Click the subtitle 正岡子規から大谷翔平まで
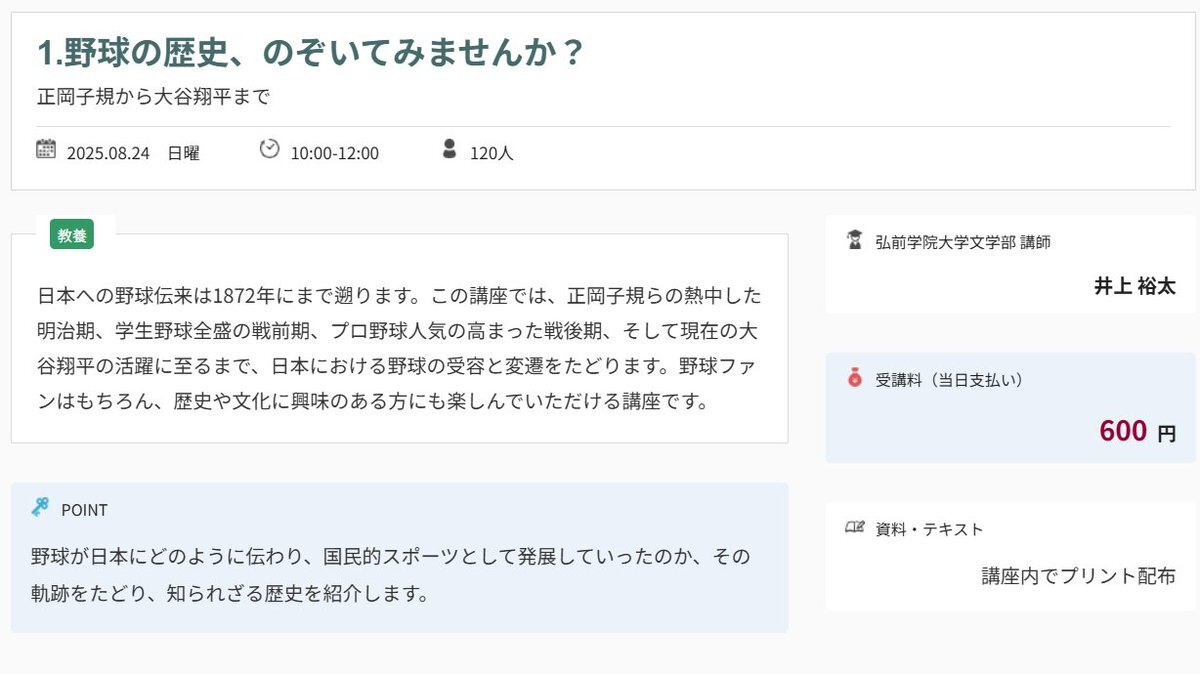The width and height of the screenshot is (1200, 674). (154, 98)
